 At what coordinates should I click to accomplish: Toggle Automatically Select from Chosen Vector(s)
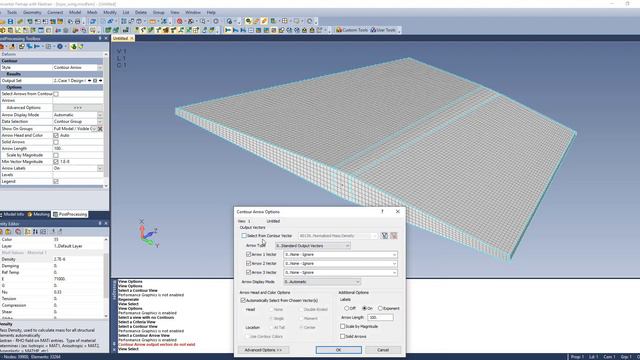click(243, 300)
